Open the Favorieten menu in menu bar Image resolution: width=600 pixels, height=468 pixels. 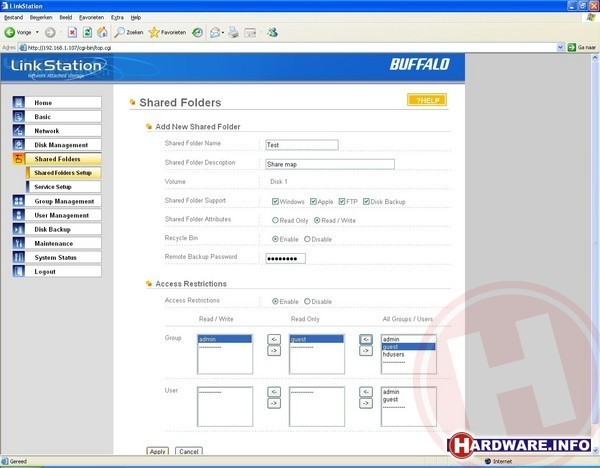(x=91, y=18)
